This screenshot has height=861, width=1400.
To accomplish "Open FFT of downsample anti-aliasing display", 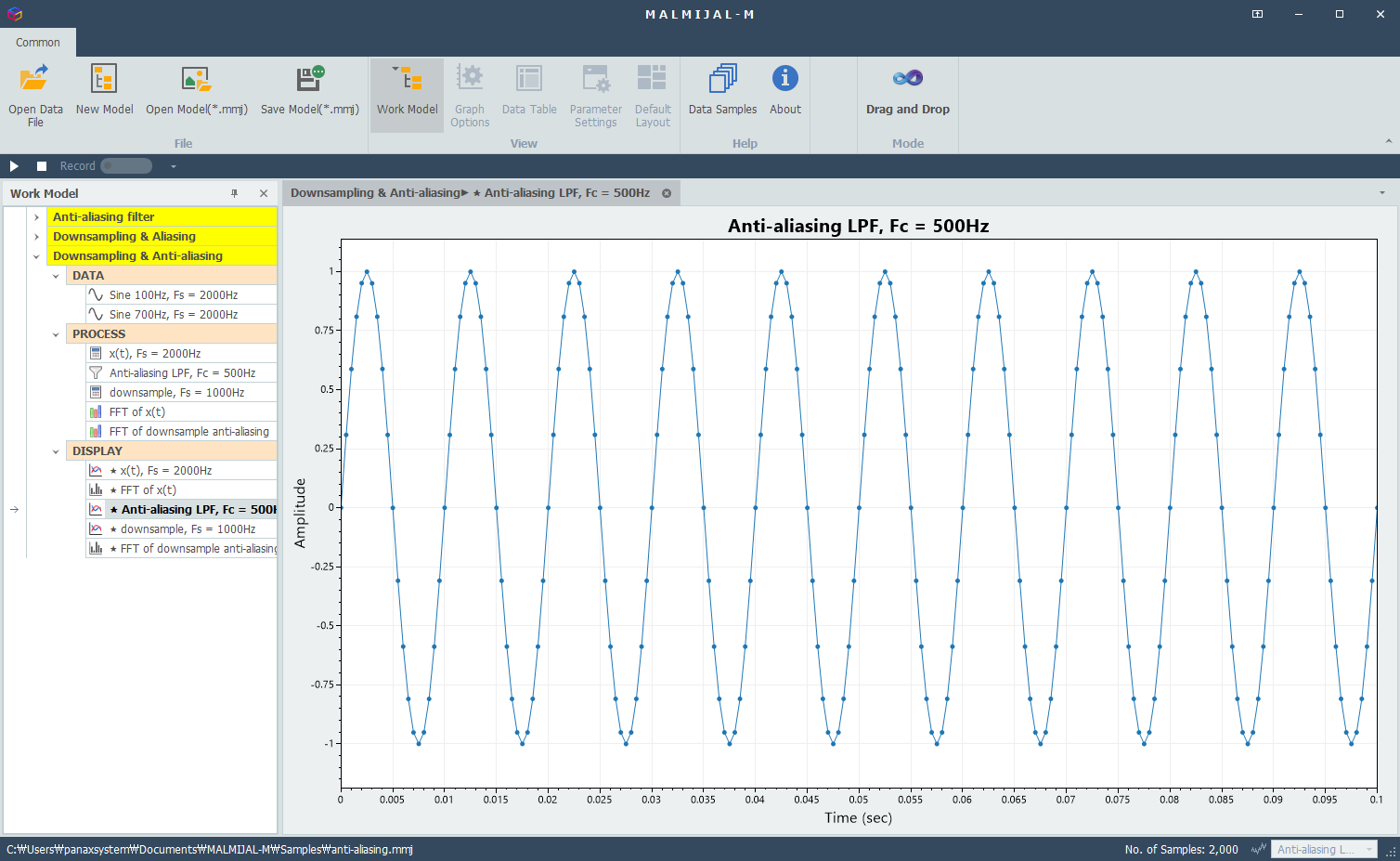I will point(181,549).
